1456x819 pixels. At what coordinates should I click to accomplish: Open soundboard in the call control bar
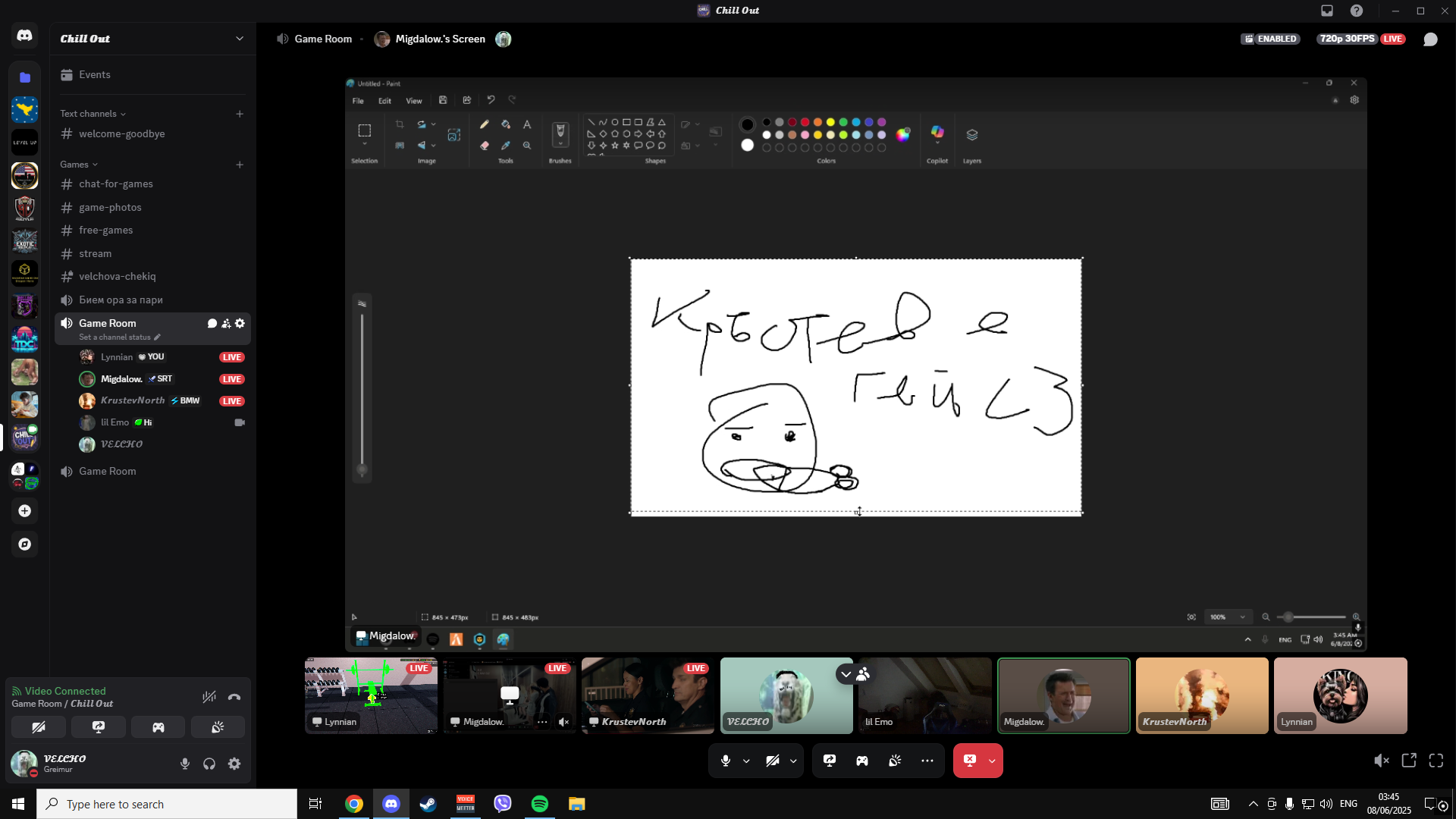[x=895, y=761]
